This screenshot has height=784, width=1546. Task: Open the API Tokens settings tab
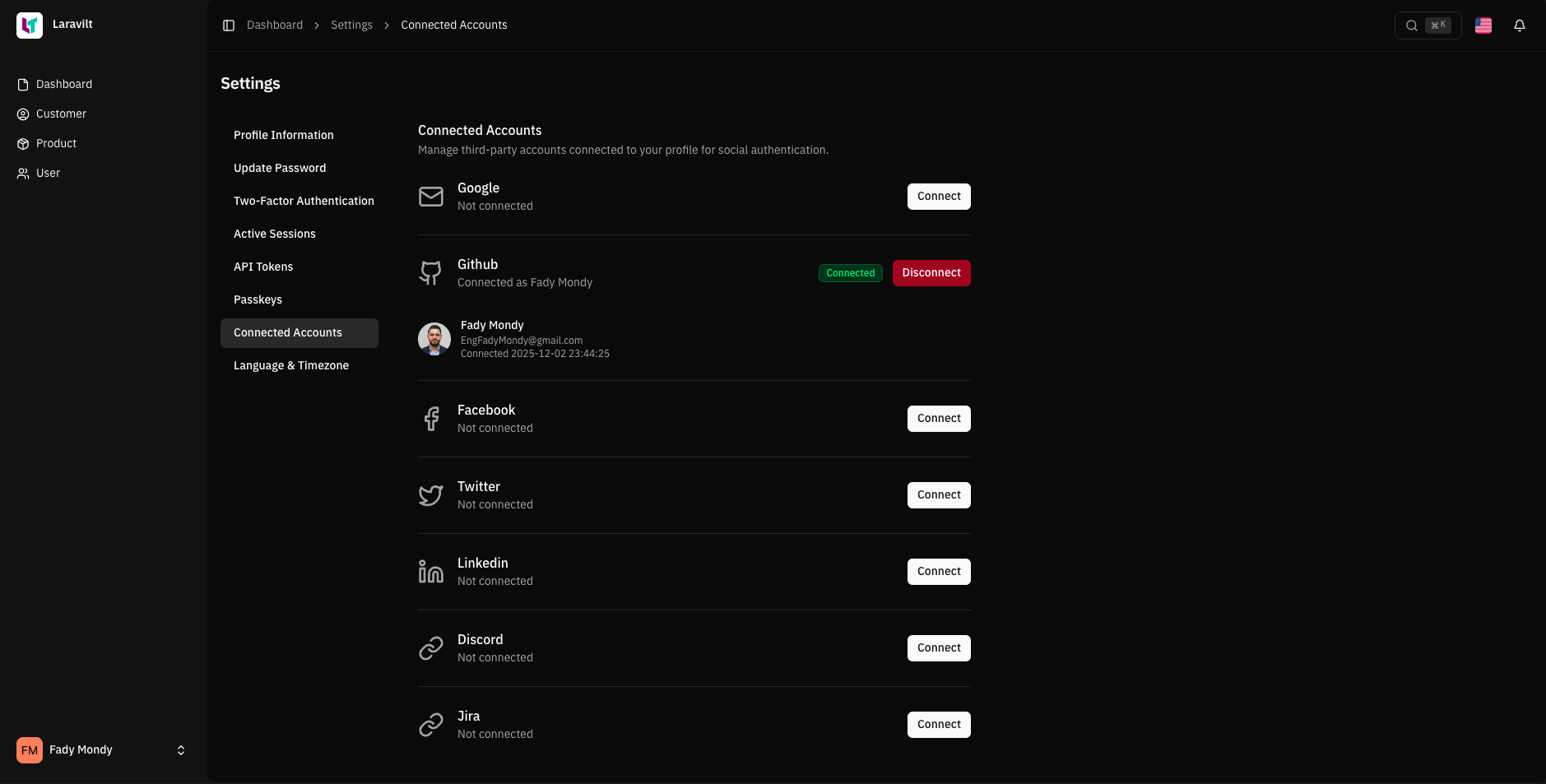tap(263, 267)
